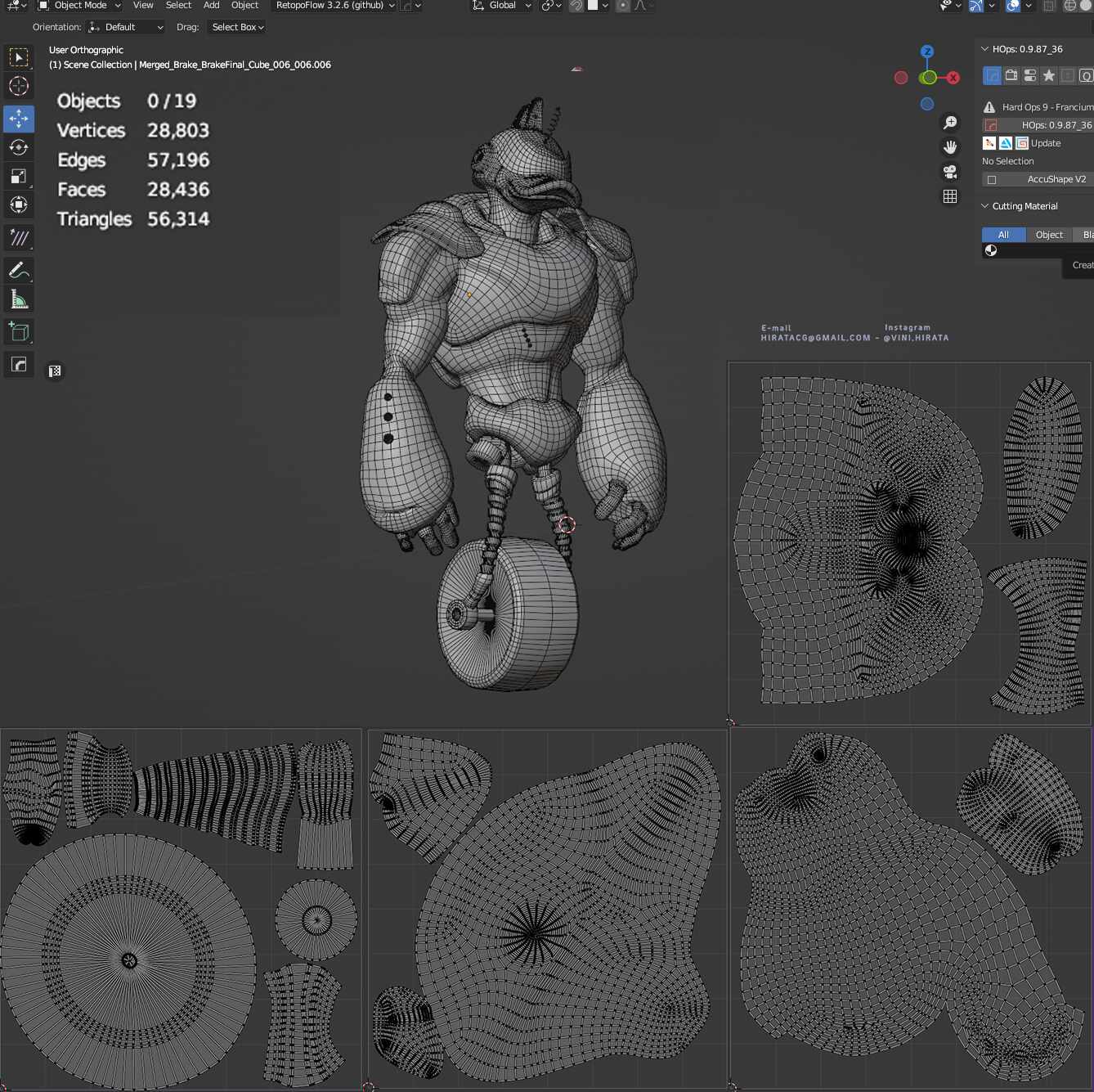Viewport: 1094px width, 1092px height.
Task: Select the Rotate tool
Action: pos(19,147)
